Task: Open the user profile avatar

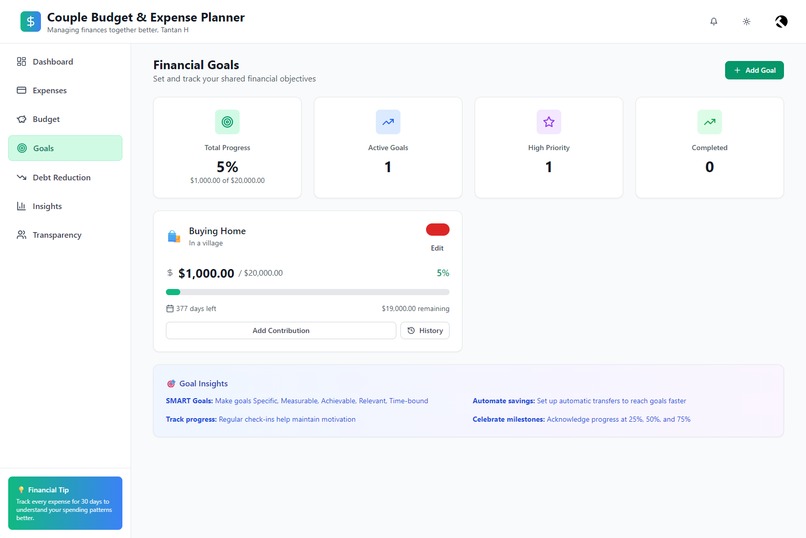Action: (x=781, y=22)
